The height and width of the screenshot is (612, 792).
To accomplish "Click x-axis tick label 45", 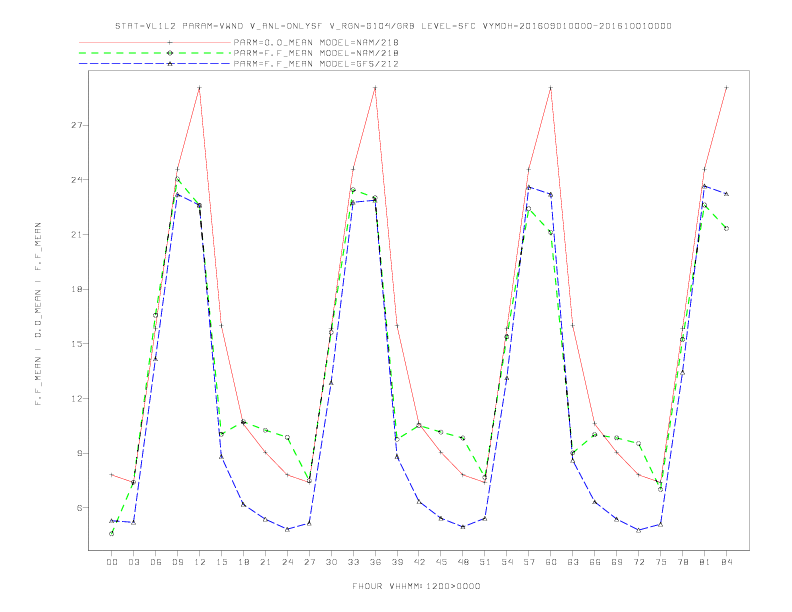I will pos(441,562).
